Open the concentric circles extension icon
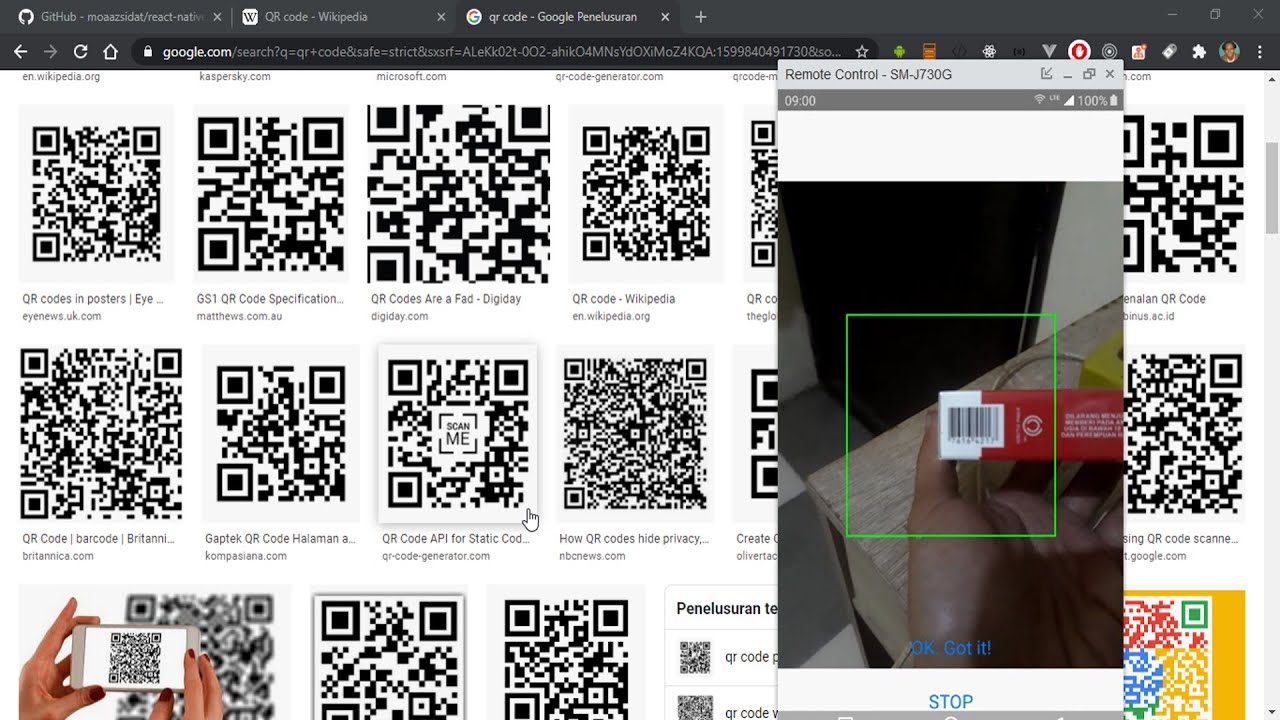This screenshot has height=720, width=1280. pyautogui.click(x=1109, y=51)
